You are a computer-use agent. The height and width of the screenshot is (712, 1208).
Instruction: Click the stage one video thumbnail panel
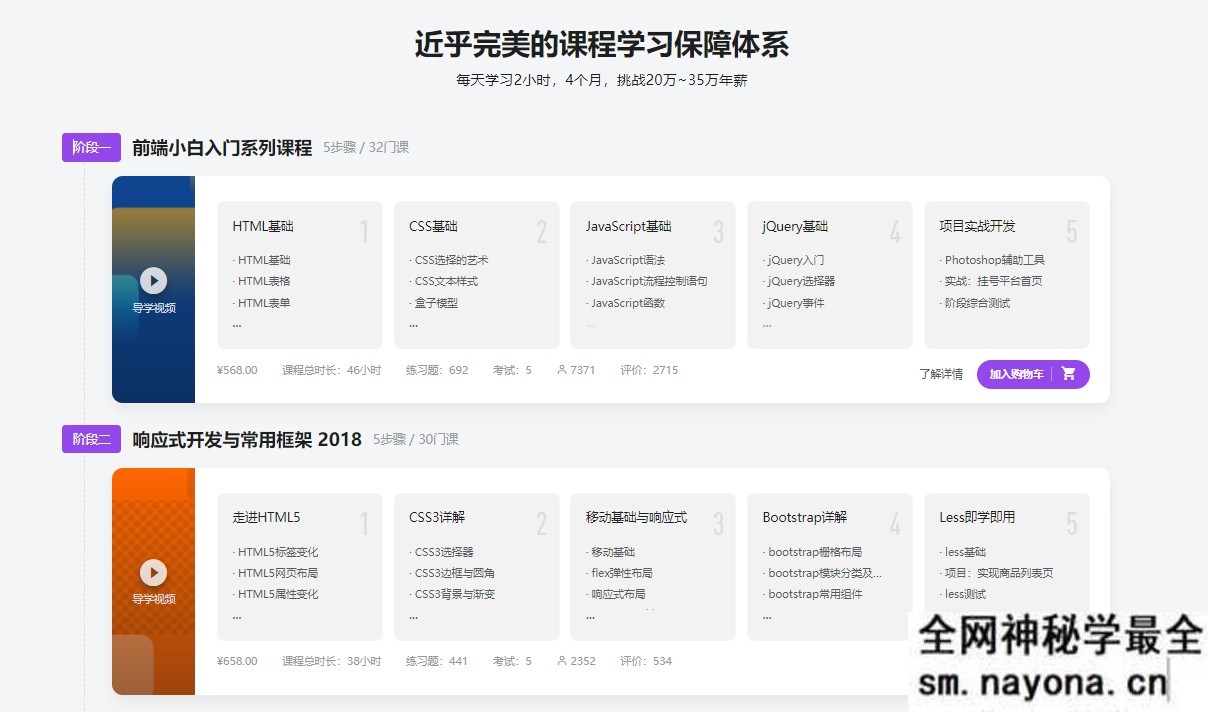[153, 289]
